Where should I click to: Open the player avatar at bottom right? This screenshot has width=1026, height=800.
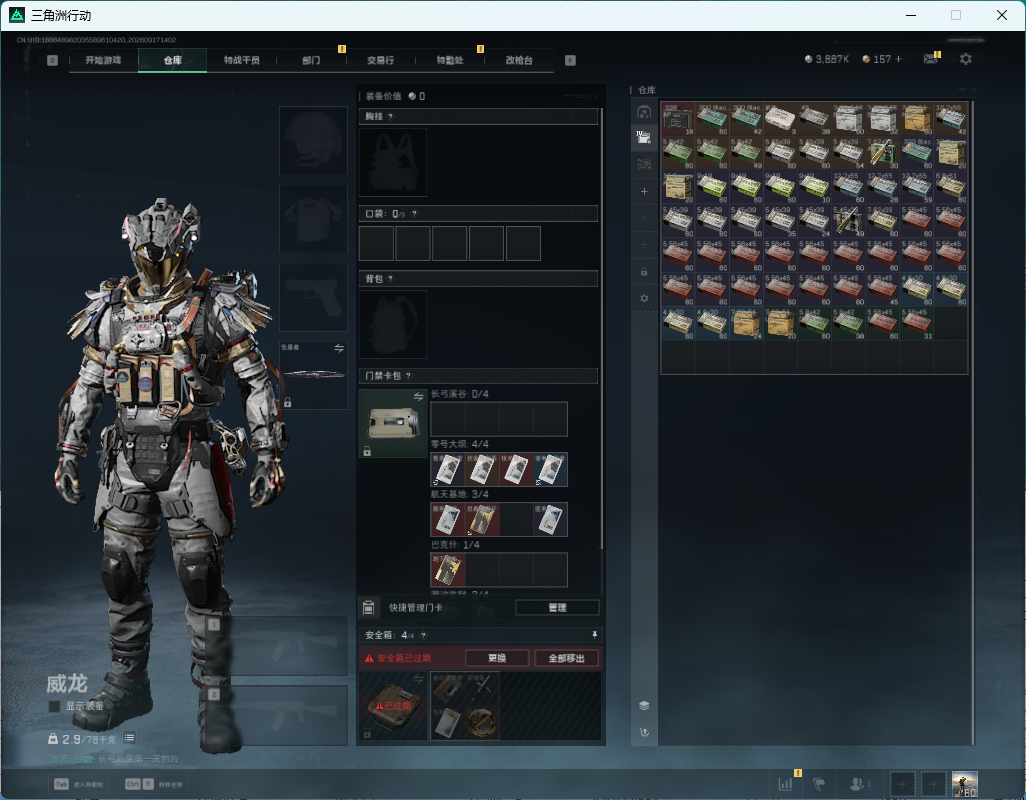(x=964, y=784)
